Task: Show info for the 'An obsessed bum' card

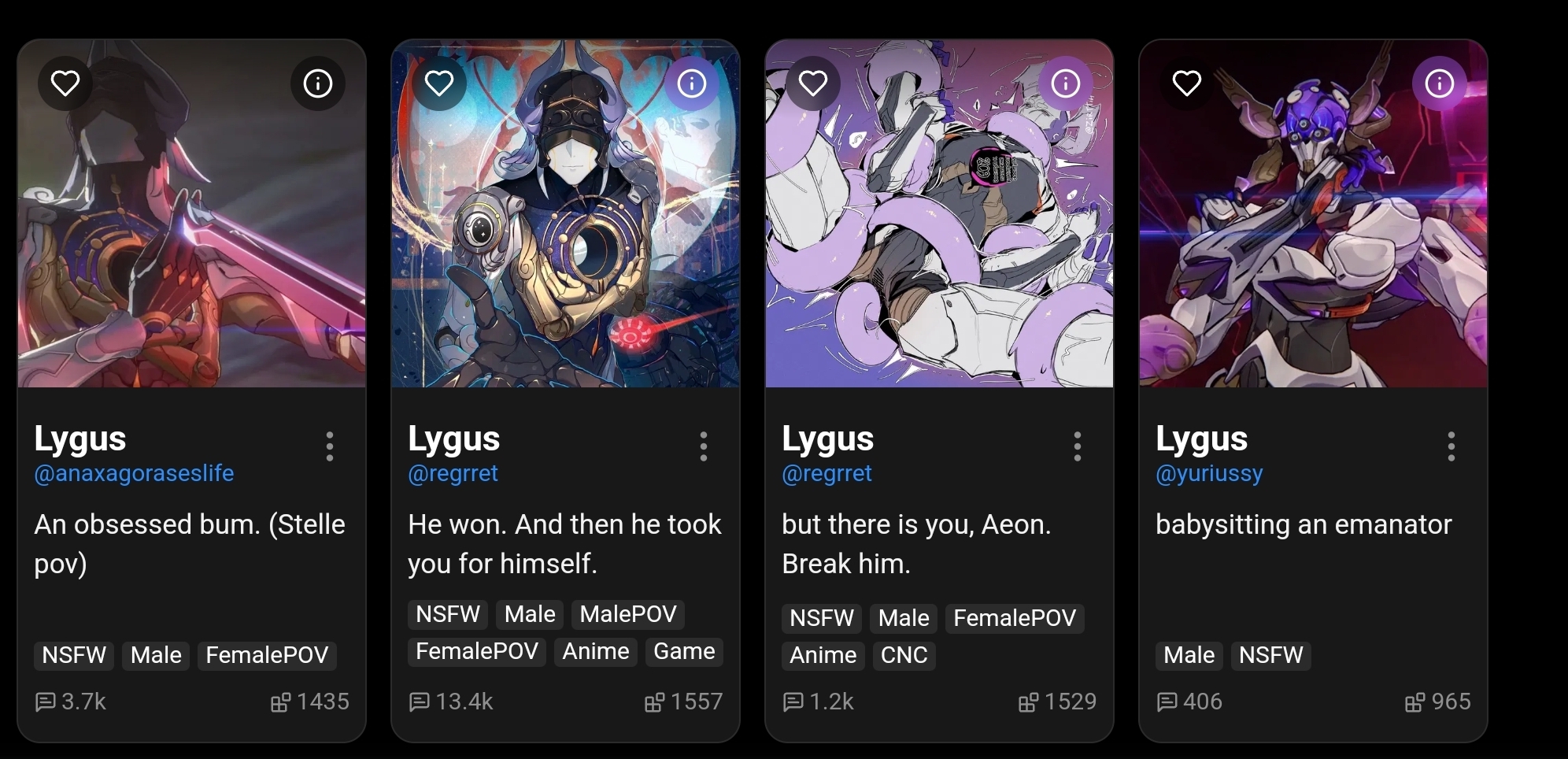Action: [318, 83]
